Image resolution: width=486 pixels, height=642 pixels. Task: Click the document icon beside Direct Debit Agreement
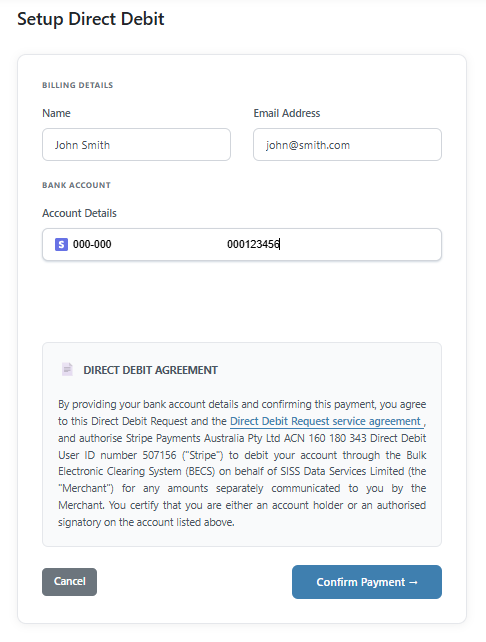[x=67, y=369]
